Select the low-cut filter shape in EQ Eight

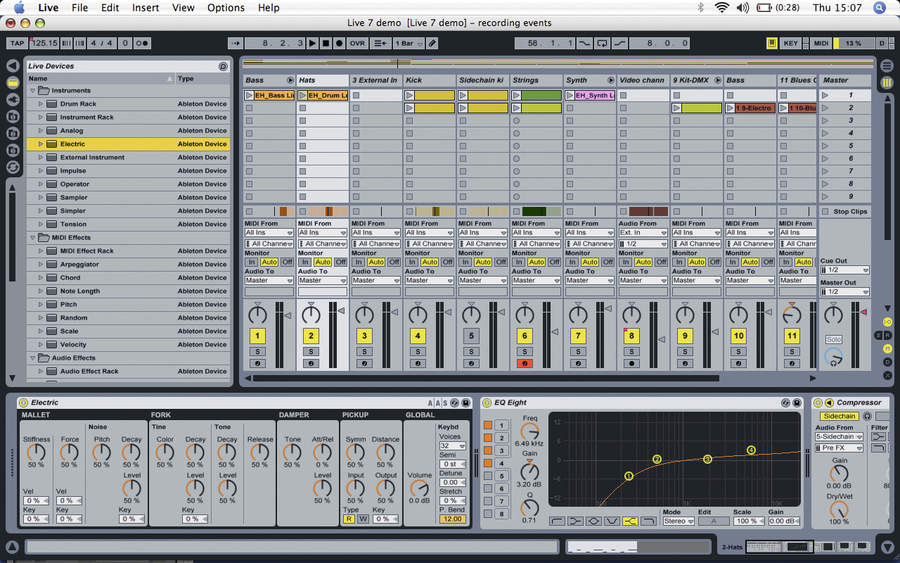[557, 521]
